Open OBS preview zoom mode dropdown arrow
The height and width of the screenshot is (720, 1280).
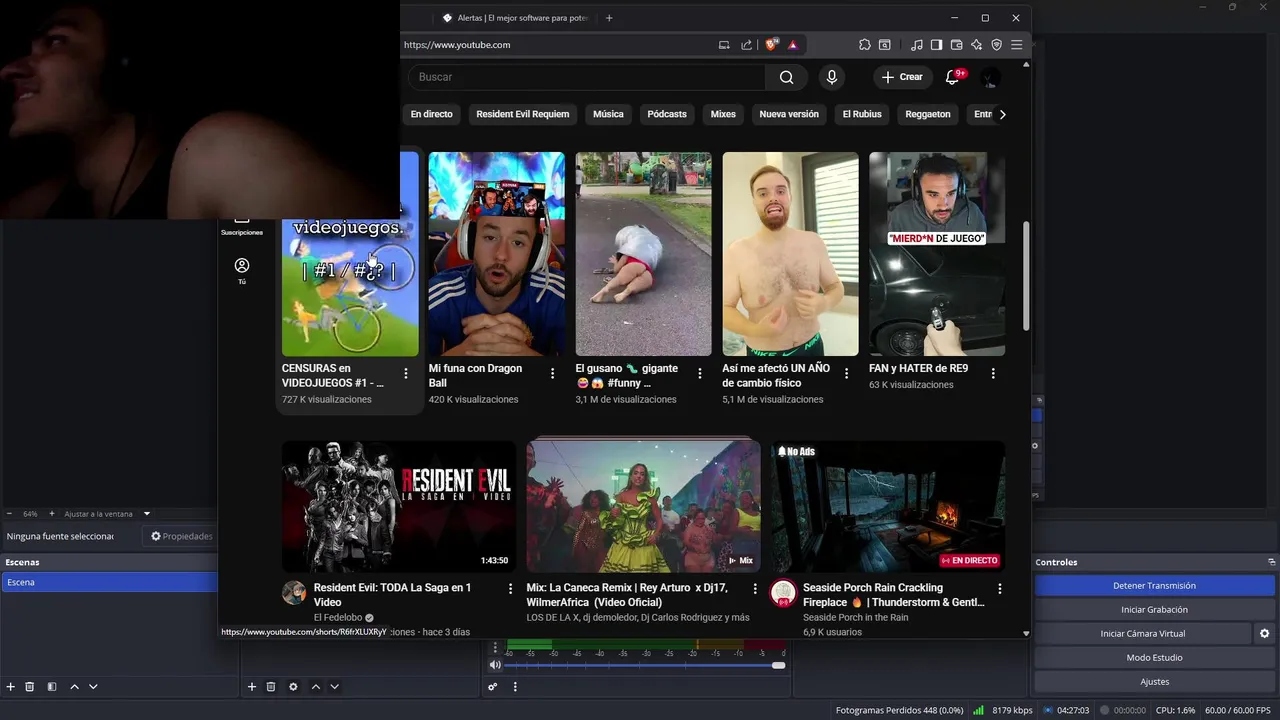click(x=146, y=514)
